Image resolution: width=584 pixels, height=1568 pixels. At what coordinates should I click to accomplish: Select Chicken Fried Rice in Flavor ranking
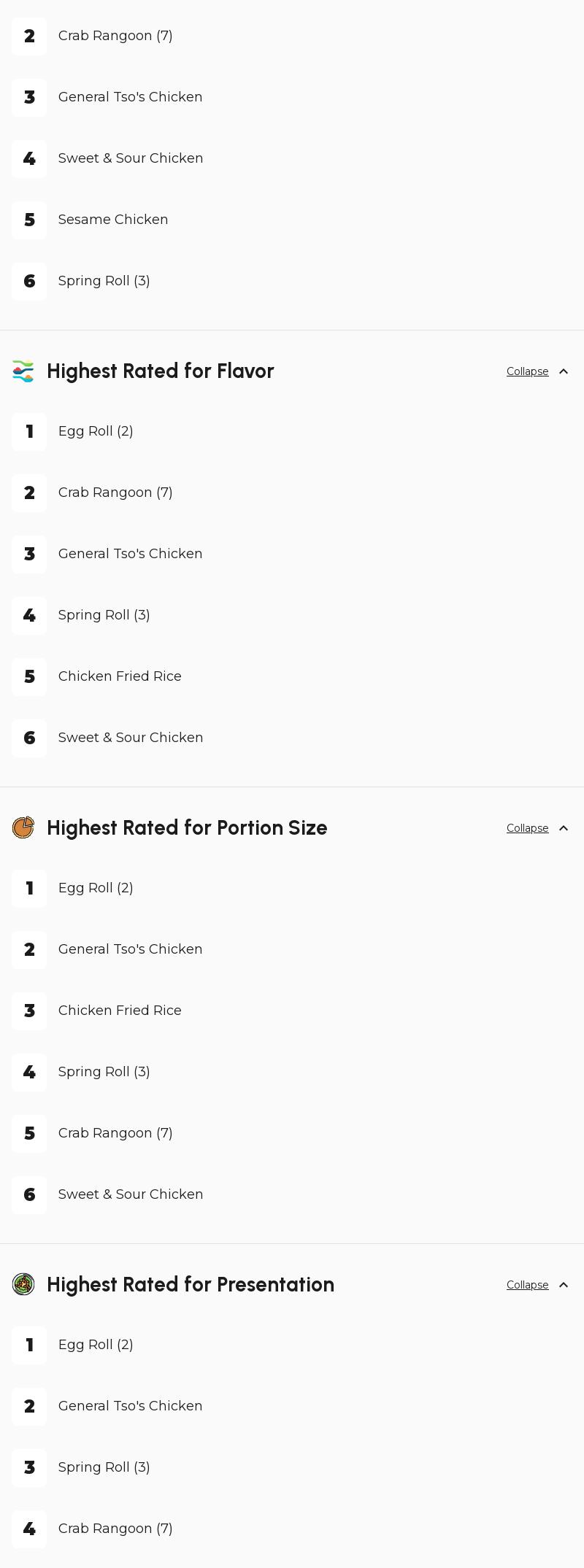(120, 676)
